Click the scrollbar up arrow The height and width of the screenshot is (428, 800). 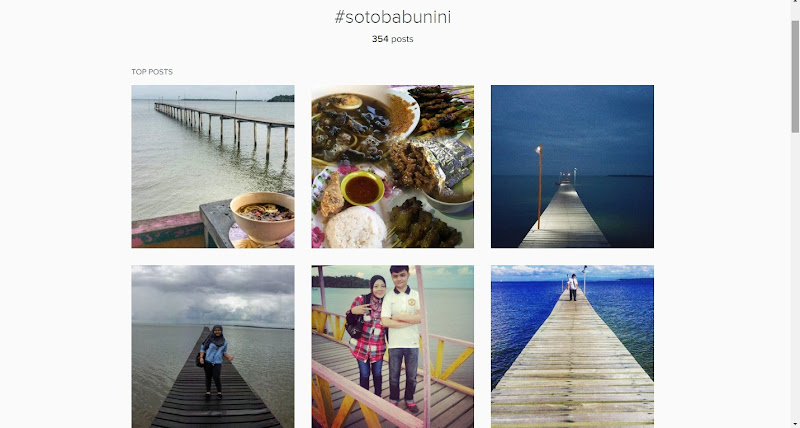(795, 4)
